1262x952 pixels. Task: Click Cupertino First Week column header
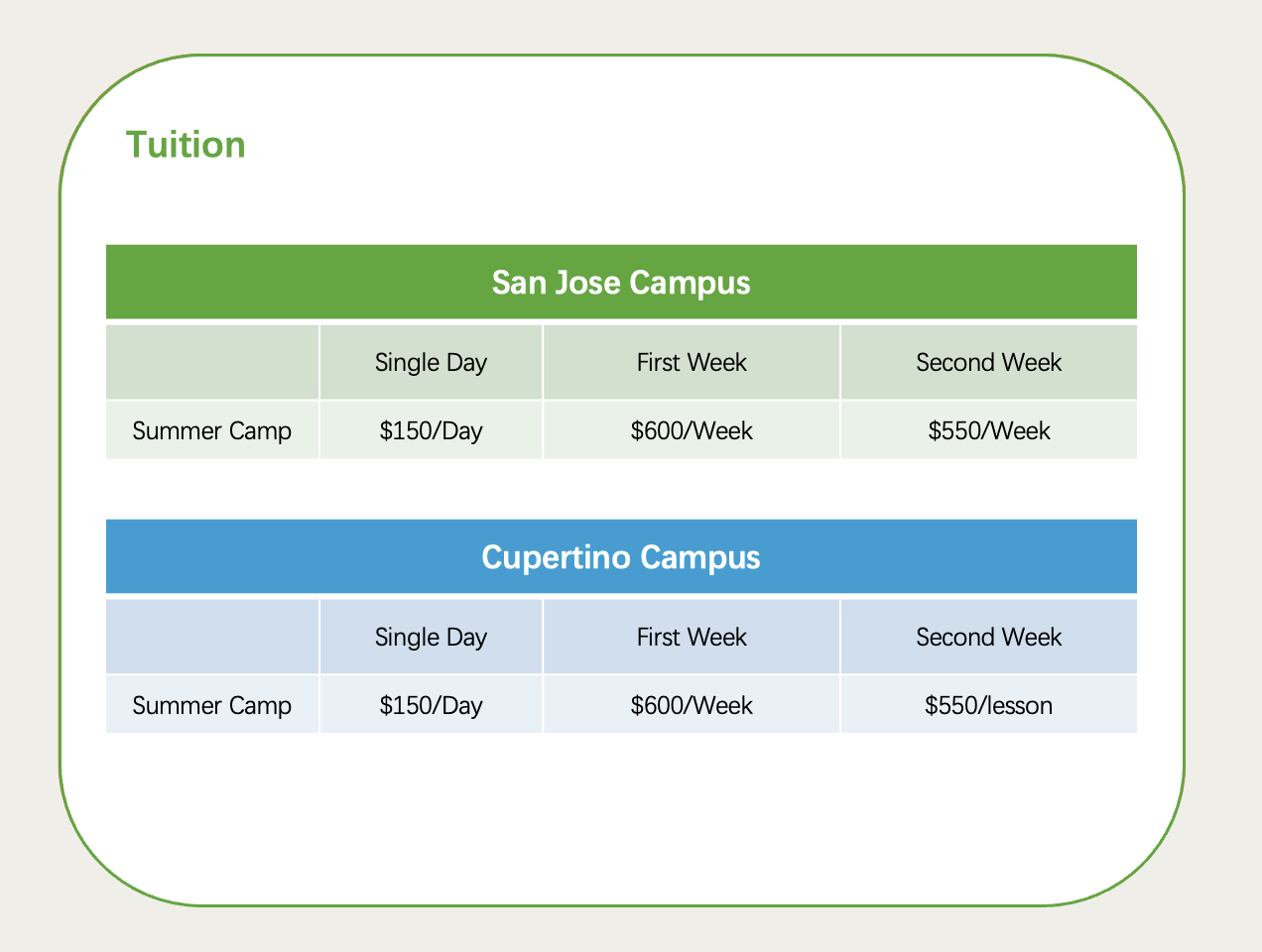point(692,637)
